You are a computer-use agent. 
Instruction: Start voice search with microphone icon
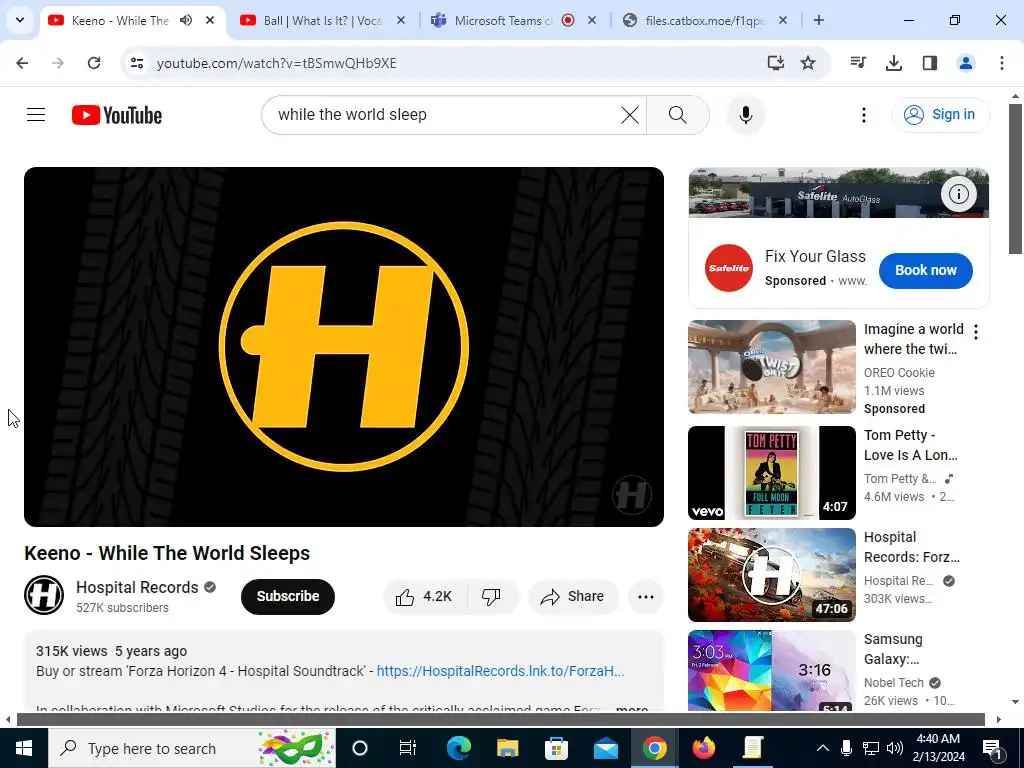(x=746, y=115)
